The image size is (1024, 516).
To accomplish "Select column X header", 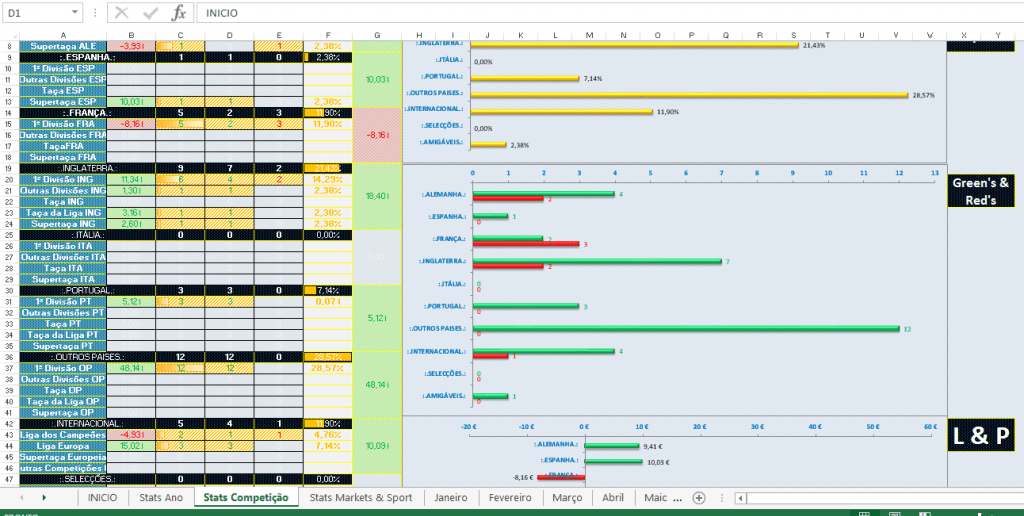I will coord(964,35).
